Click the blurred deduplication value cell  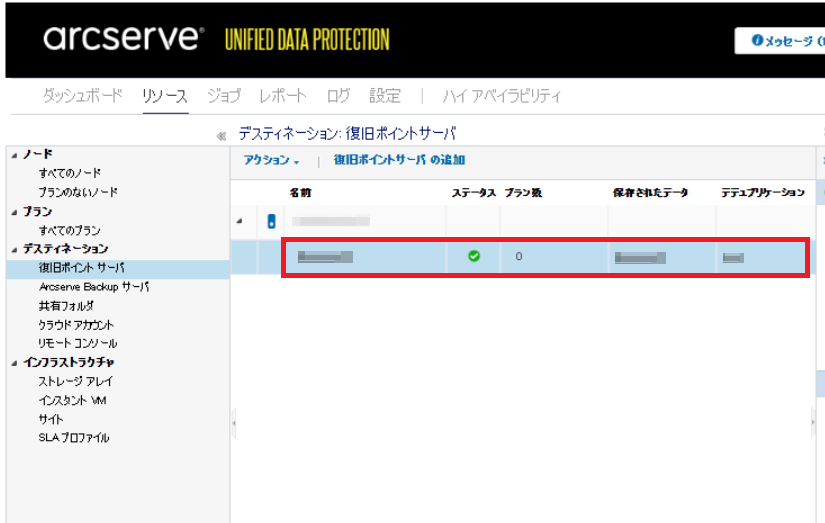[733, 257]
